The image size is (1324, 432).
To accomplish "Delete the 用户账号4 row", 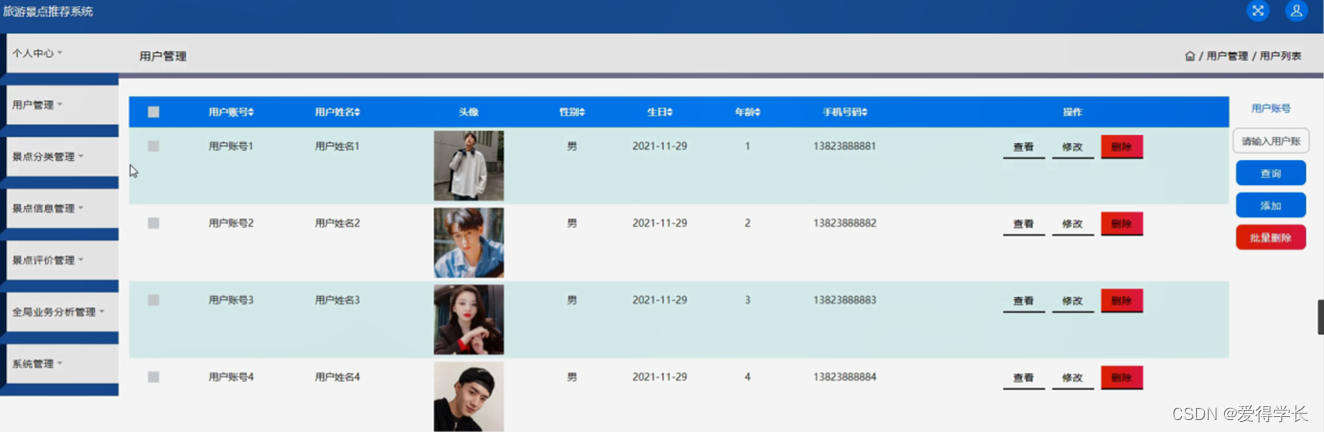I will point(1121,378).
